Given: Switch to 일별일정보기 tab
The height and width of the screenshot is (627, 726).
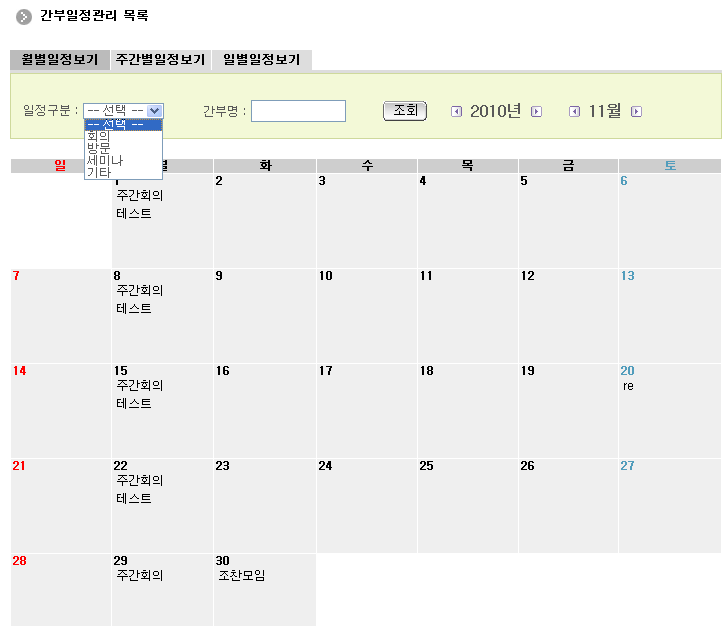Looking at the screenshot, I should [x=261, y=60].
